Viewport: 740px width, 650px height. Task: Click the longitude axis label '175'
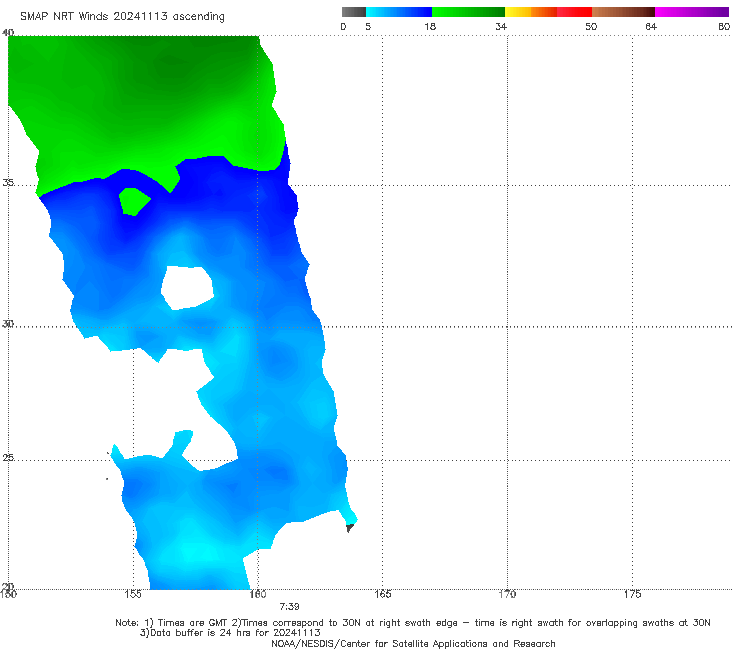[632, 594]
